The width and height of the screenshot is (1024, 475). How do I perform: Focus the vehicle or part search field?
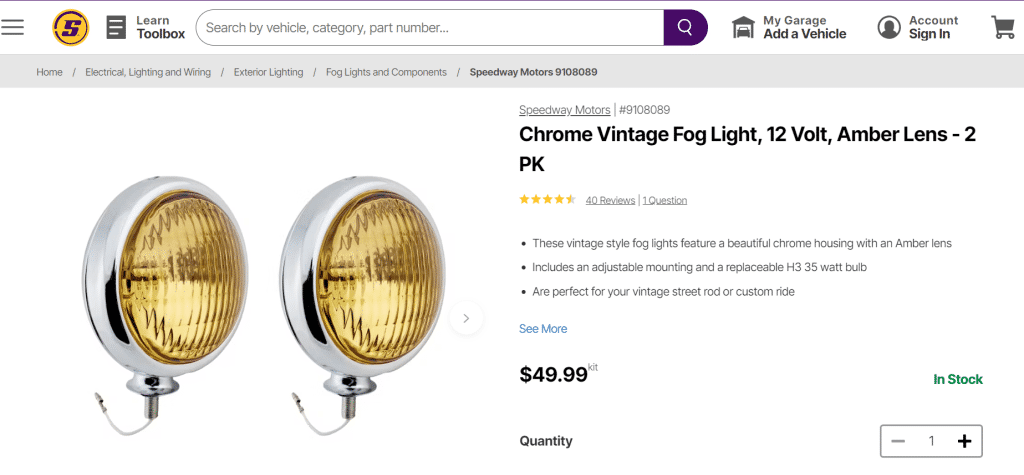[430, 27]
